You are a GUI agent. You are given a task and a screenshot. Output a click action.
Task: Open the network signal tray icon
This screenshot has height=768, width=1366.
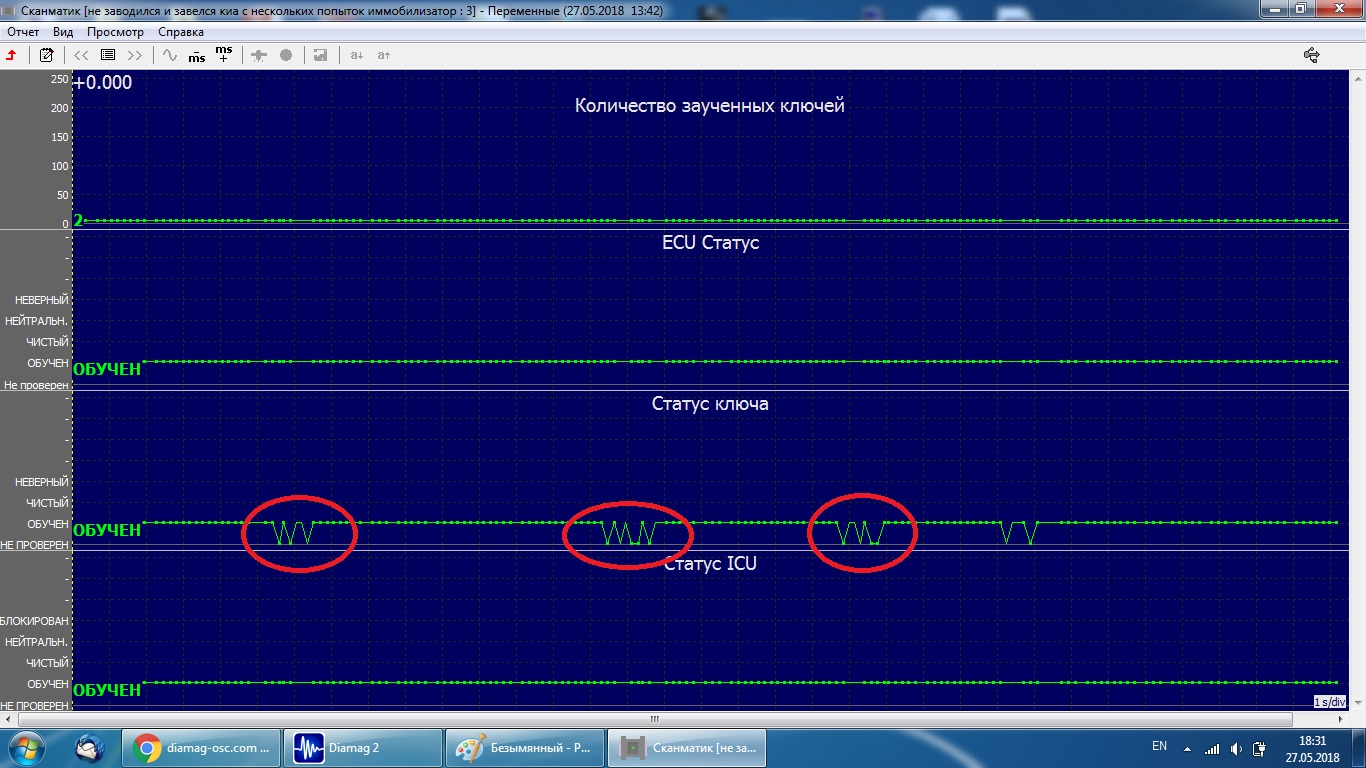[1212, 748]
